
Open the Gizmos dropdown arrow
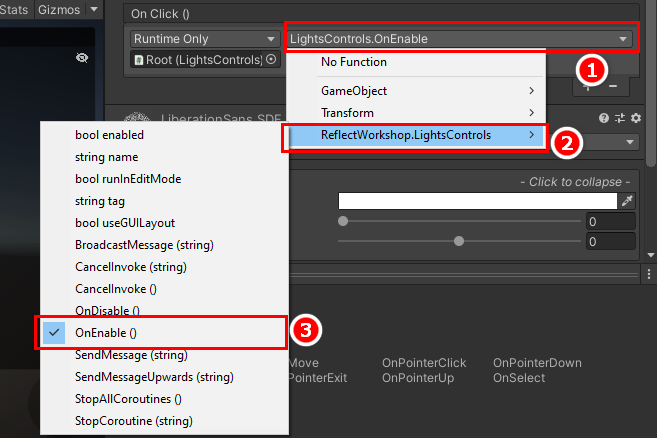[94, 9]
